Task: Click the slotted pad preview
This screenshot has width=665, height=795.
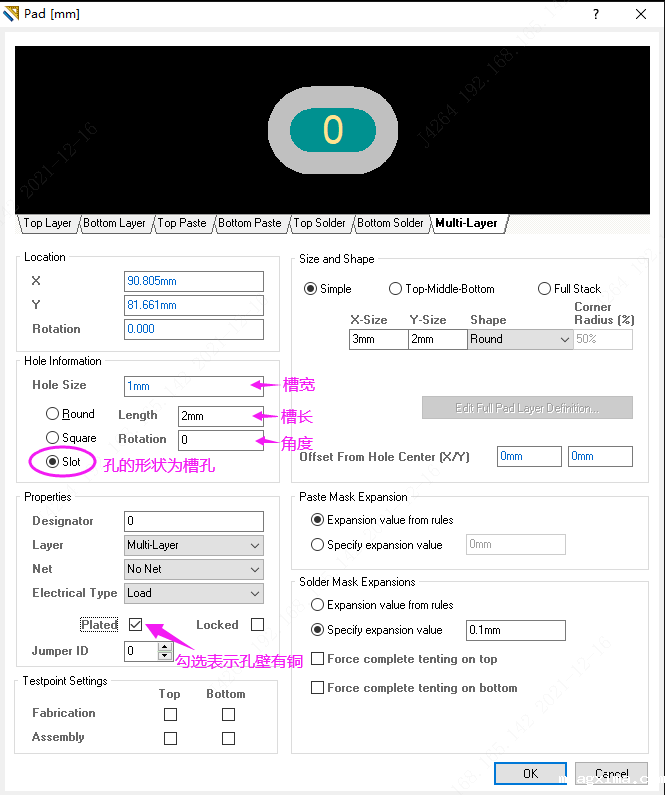Action: coord(333,130)
